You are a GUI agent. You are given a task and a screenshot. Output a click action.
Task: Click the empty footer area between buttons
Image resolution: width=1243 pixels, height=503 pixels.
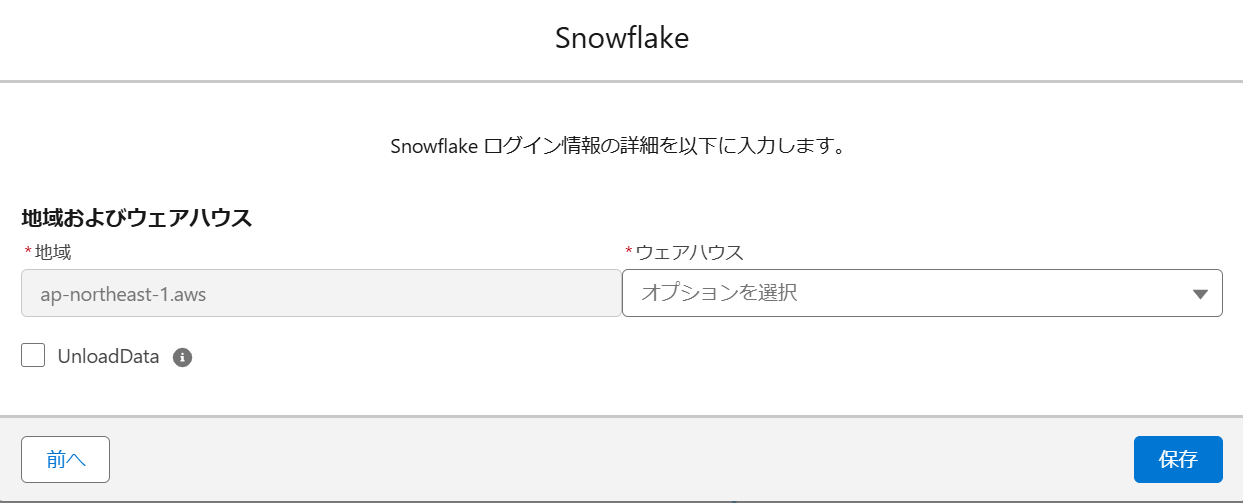[620, 459]
